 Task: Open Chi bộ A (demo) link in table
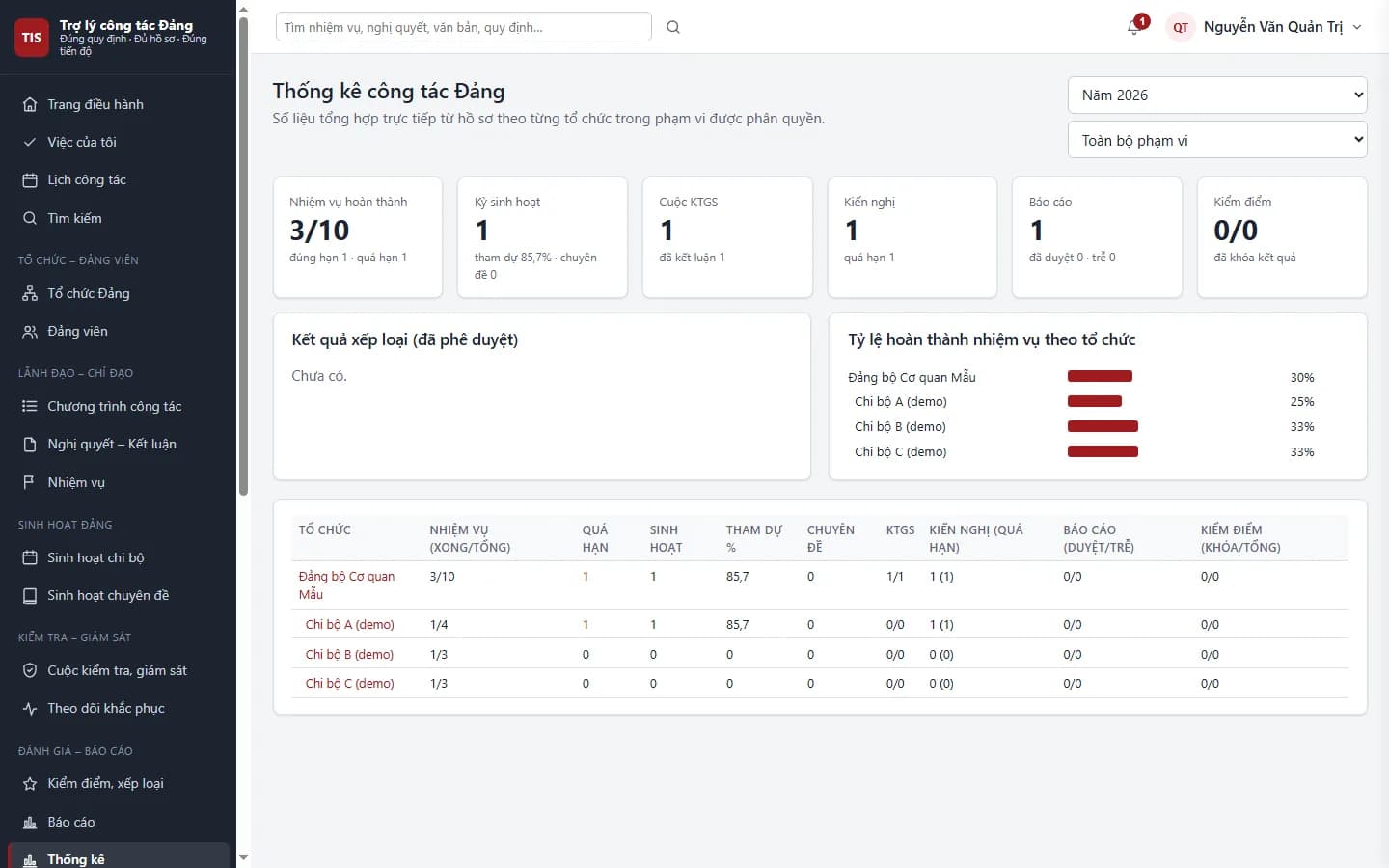349,625
